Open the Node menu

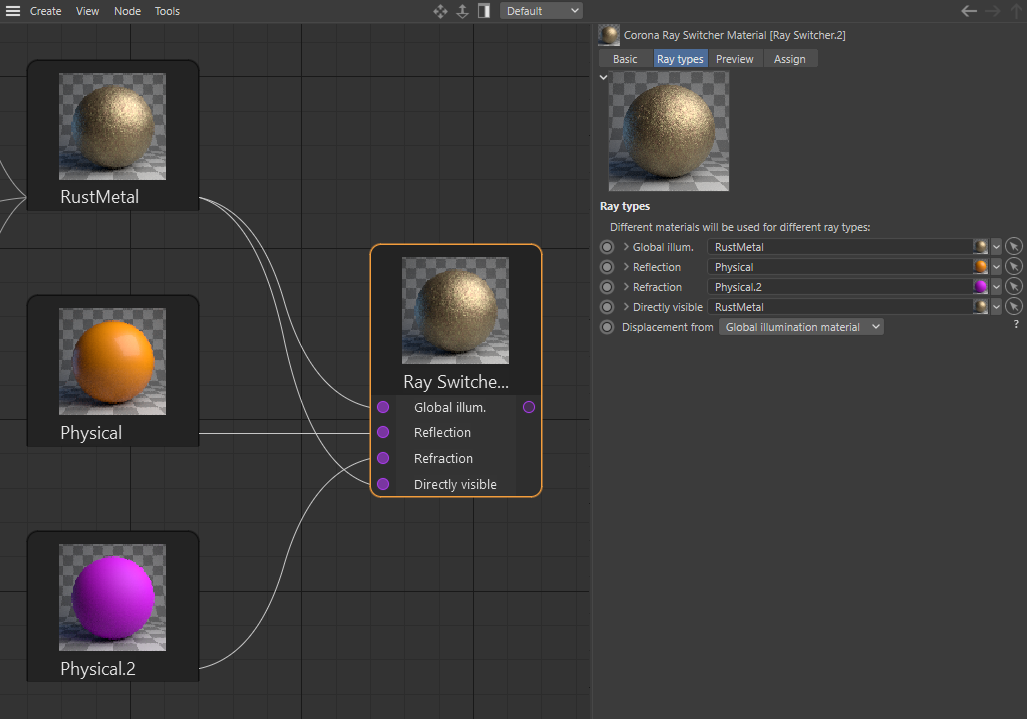[x=127, y=11]
